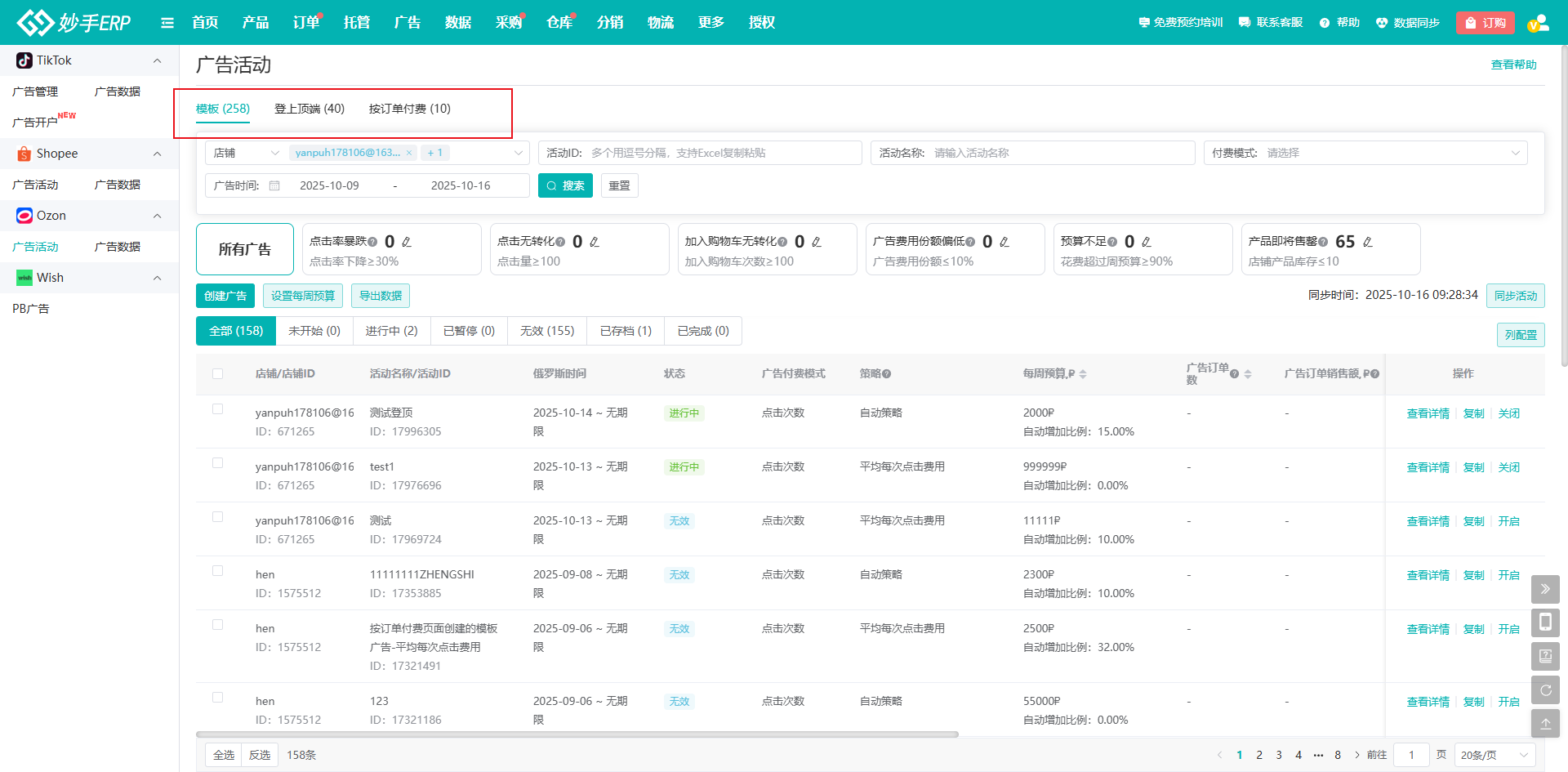Open the 20条/页 page size dropdown
Image resolution: width=1568 pixels, height=772 pixels.
click(1494, 755)
